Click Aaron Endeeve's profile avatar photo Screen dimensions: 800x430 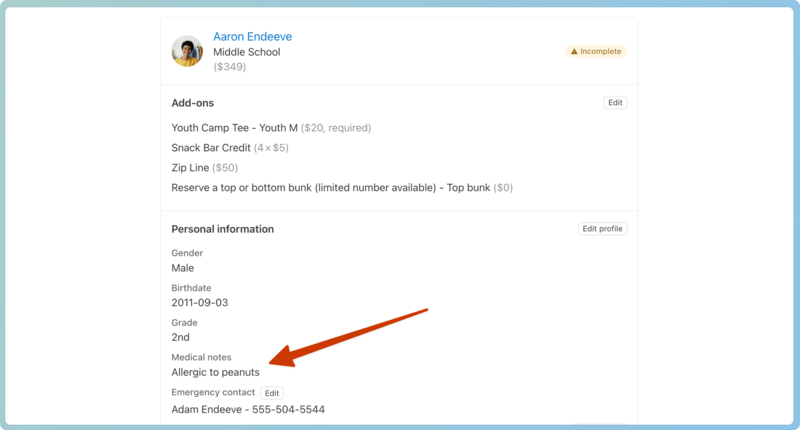[x=187, y=51]
